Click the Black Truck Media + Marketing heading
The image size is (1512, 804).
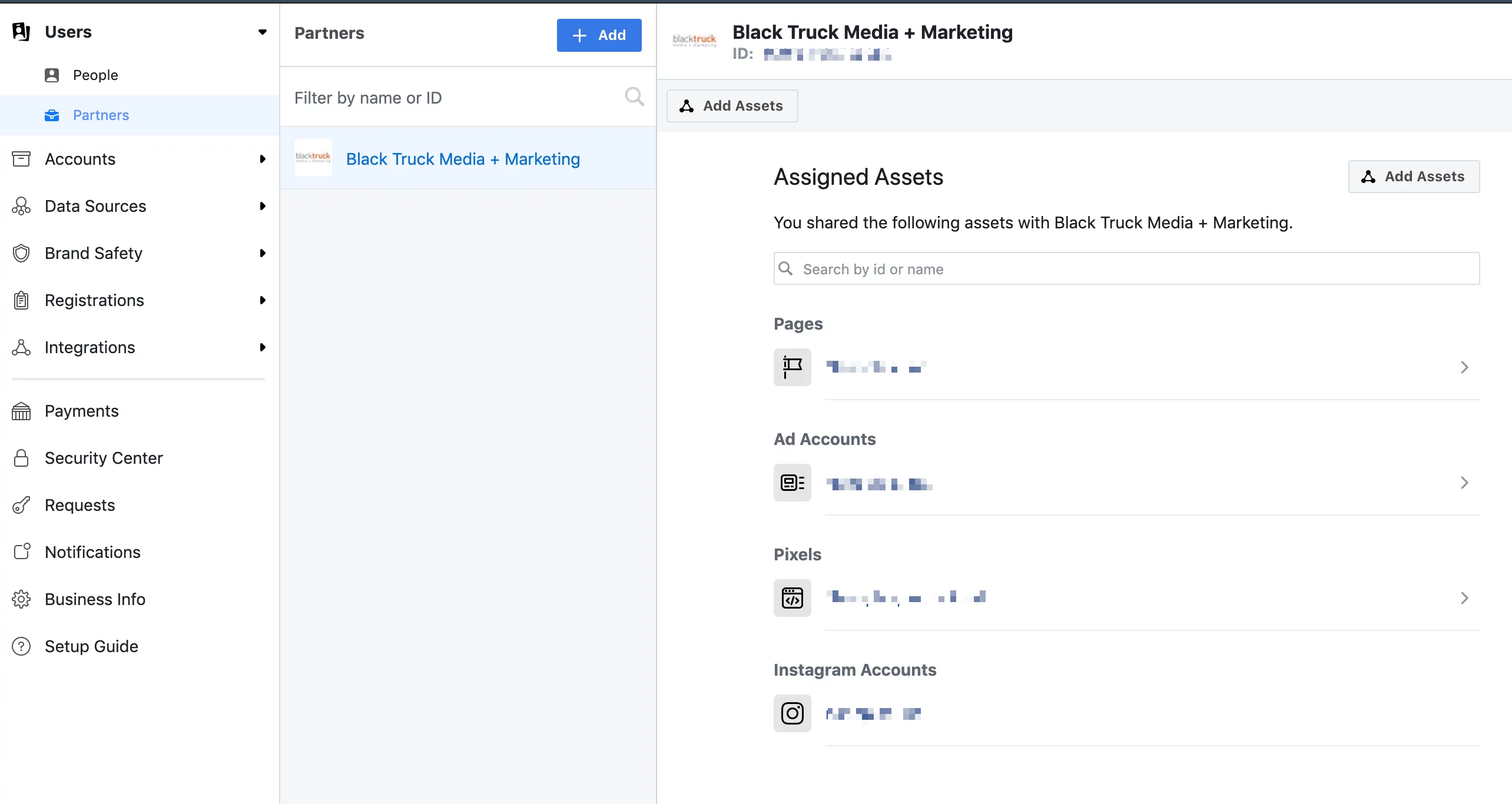click(873, 32)
